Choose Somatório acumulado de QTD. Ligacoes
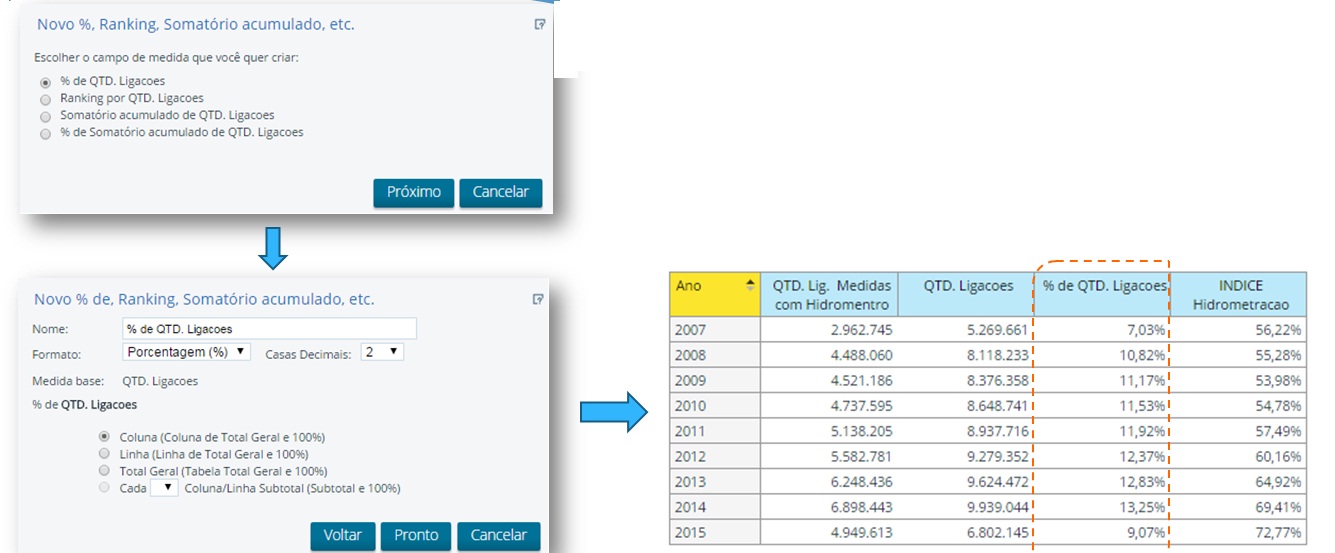Image resolution: width=1335 pixels, height=553 pixels. pos(45,116)
